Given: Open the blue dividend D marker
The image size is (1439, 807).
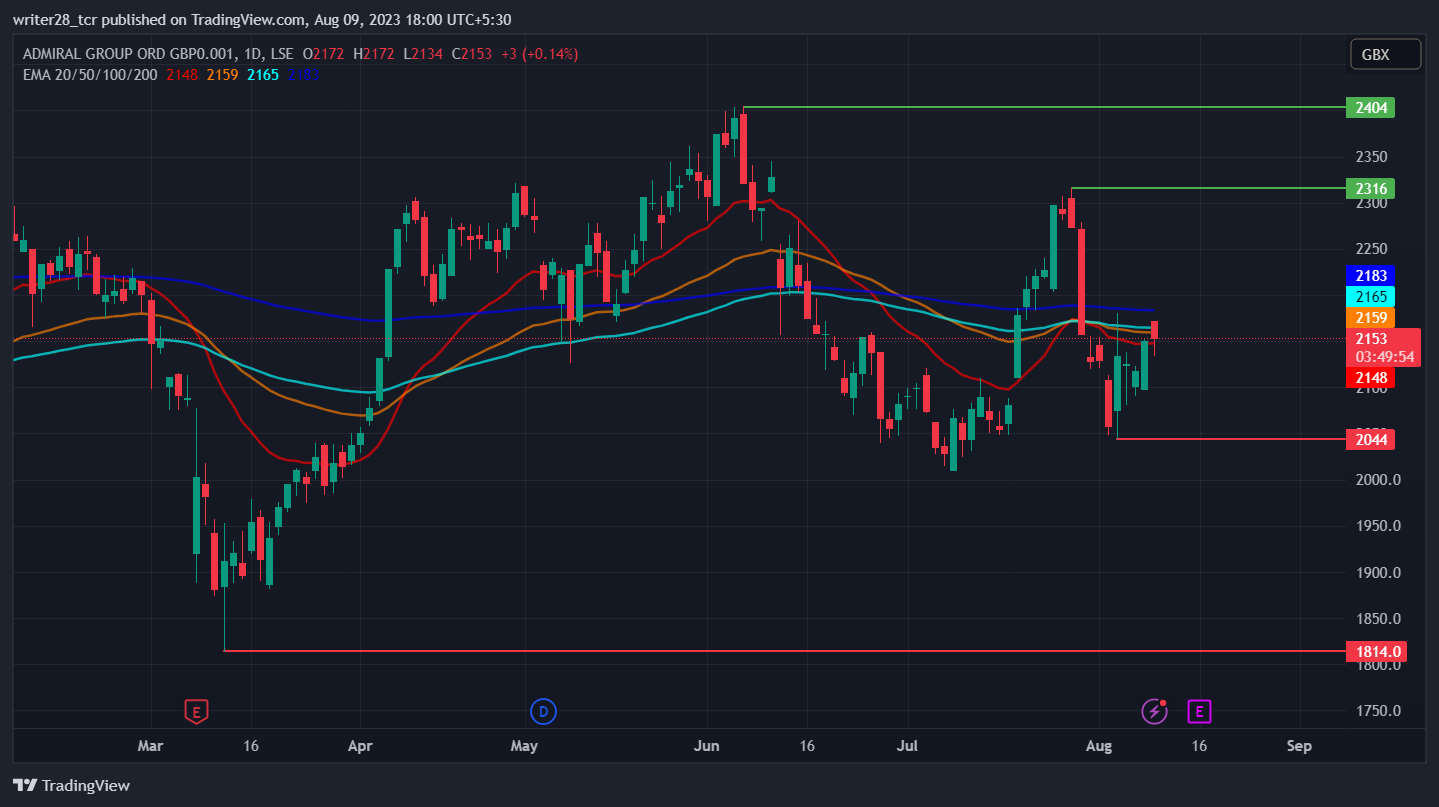Looking at the screenshot, I should (x=543, y=712).
